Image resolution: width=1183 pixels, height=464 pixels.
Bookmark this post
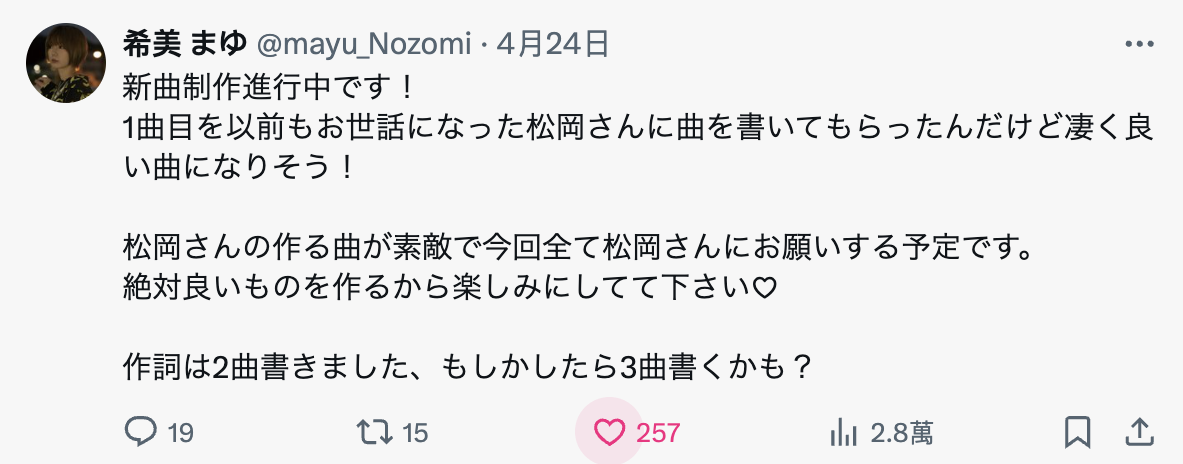coord(1077,432)
